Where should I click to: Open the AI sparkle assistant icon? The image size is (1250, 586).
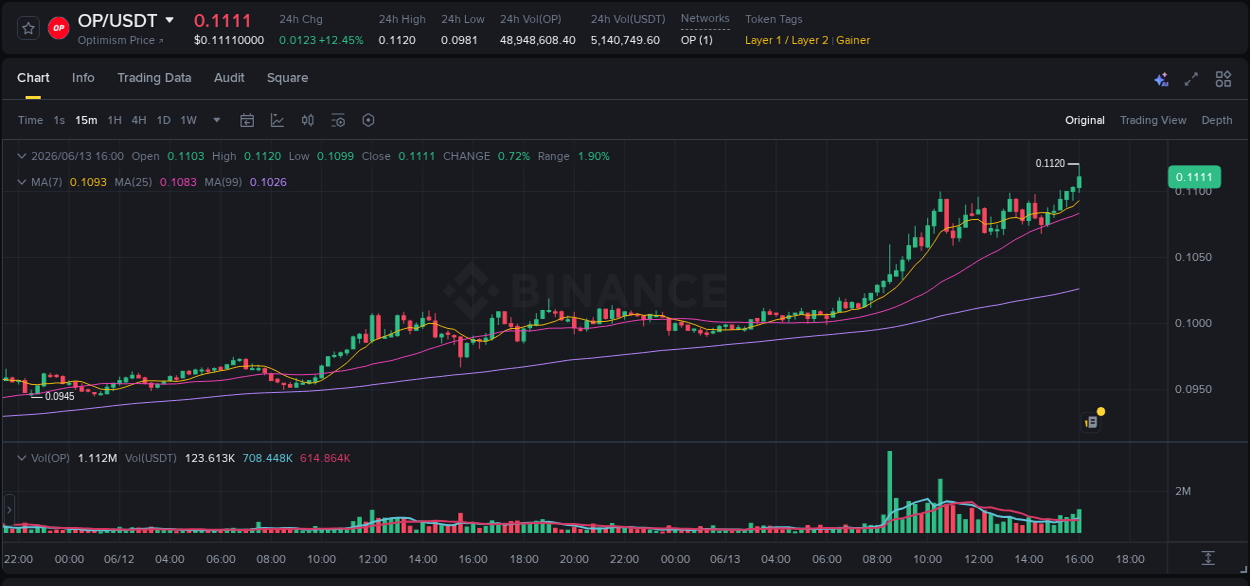[x=1161, y=79]
